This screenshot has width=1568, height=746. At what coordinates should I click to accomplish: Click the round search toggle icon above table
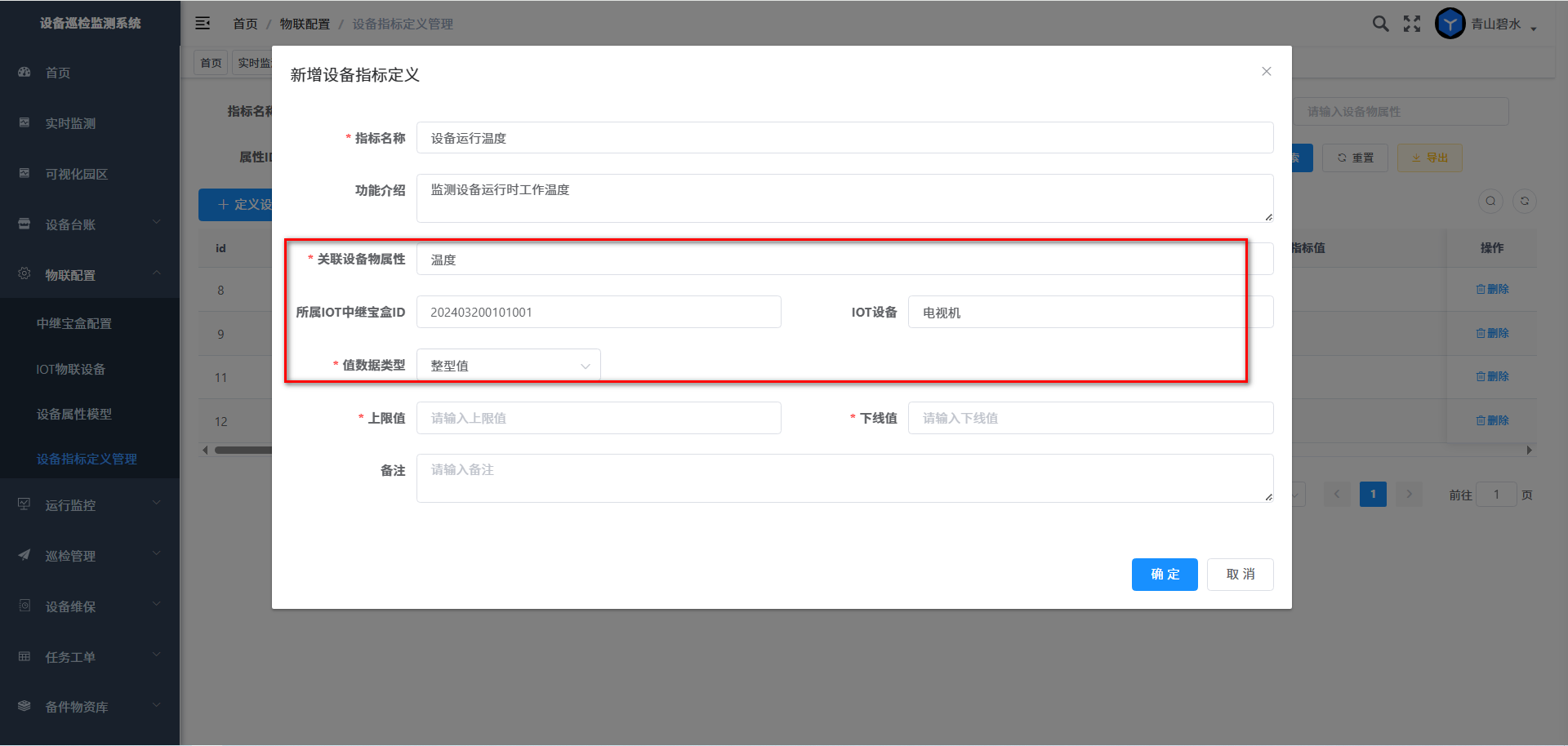1490,202
